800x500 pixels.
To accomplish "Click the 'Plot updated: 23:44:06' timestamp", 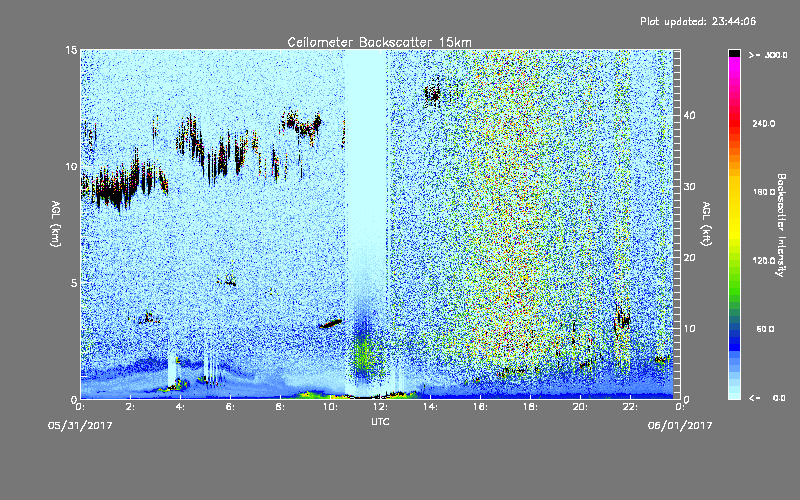I will 698,21.
